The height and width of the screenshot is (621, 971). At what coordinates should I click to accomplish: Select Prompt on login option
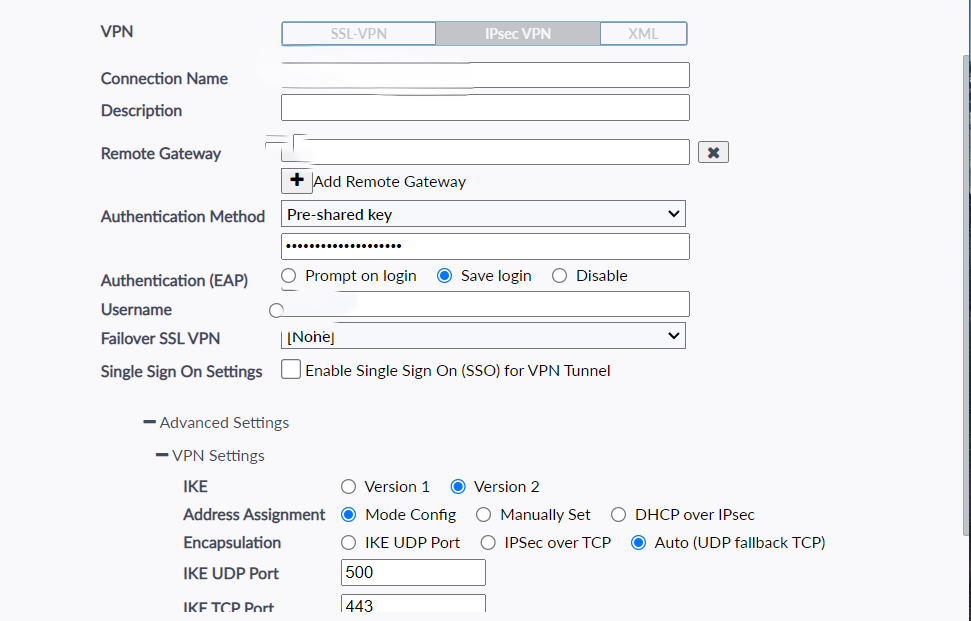(289, 276)
